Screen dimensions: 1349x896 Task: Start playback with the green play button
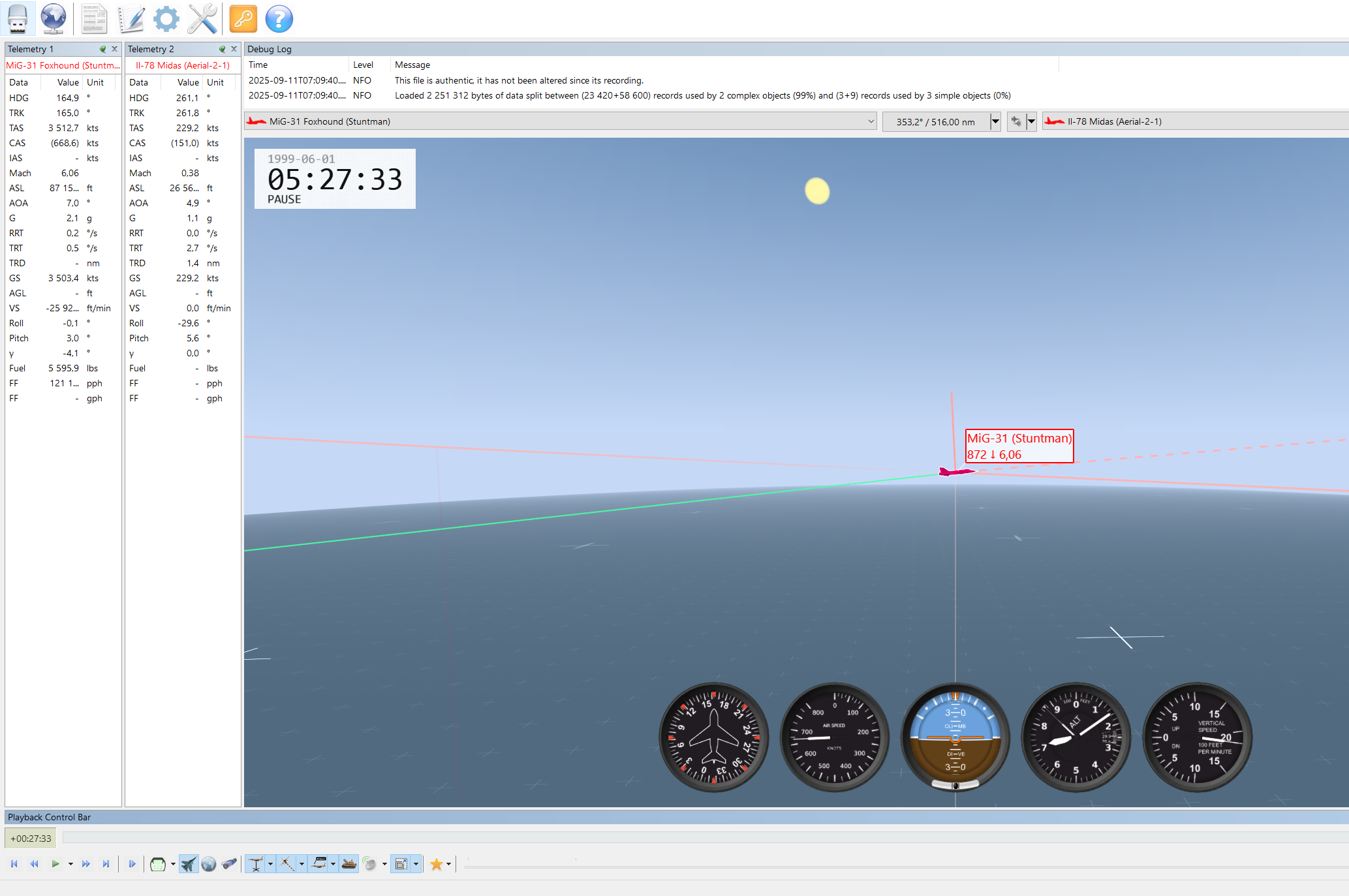tap(55, 864)
